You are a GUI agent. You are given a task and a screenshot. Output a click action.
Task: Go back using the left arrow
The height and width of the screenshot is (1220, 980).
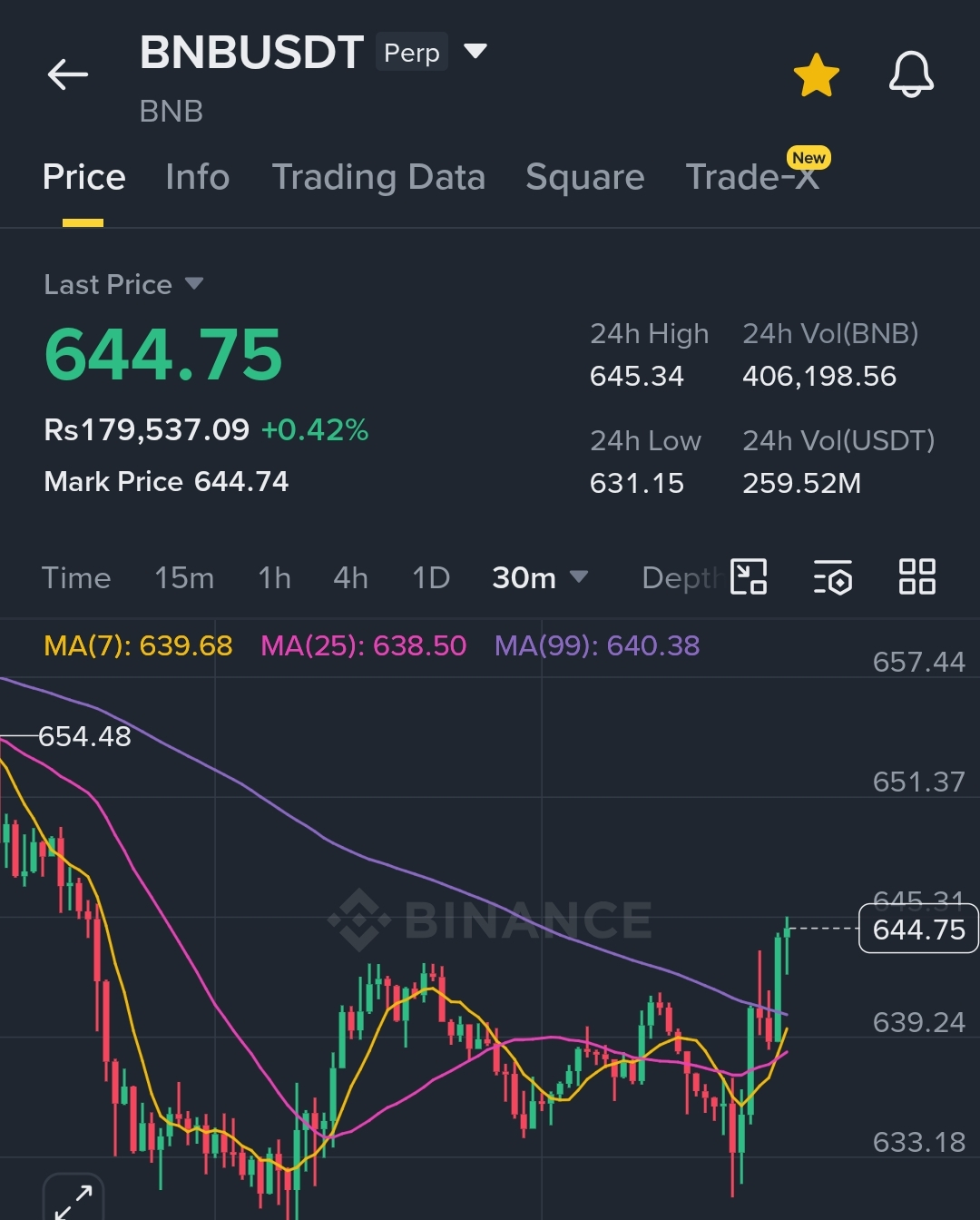click(x=68, y=74)
